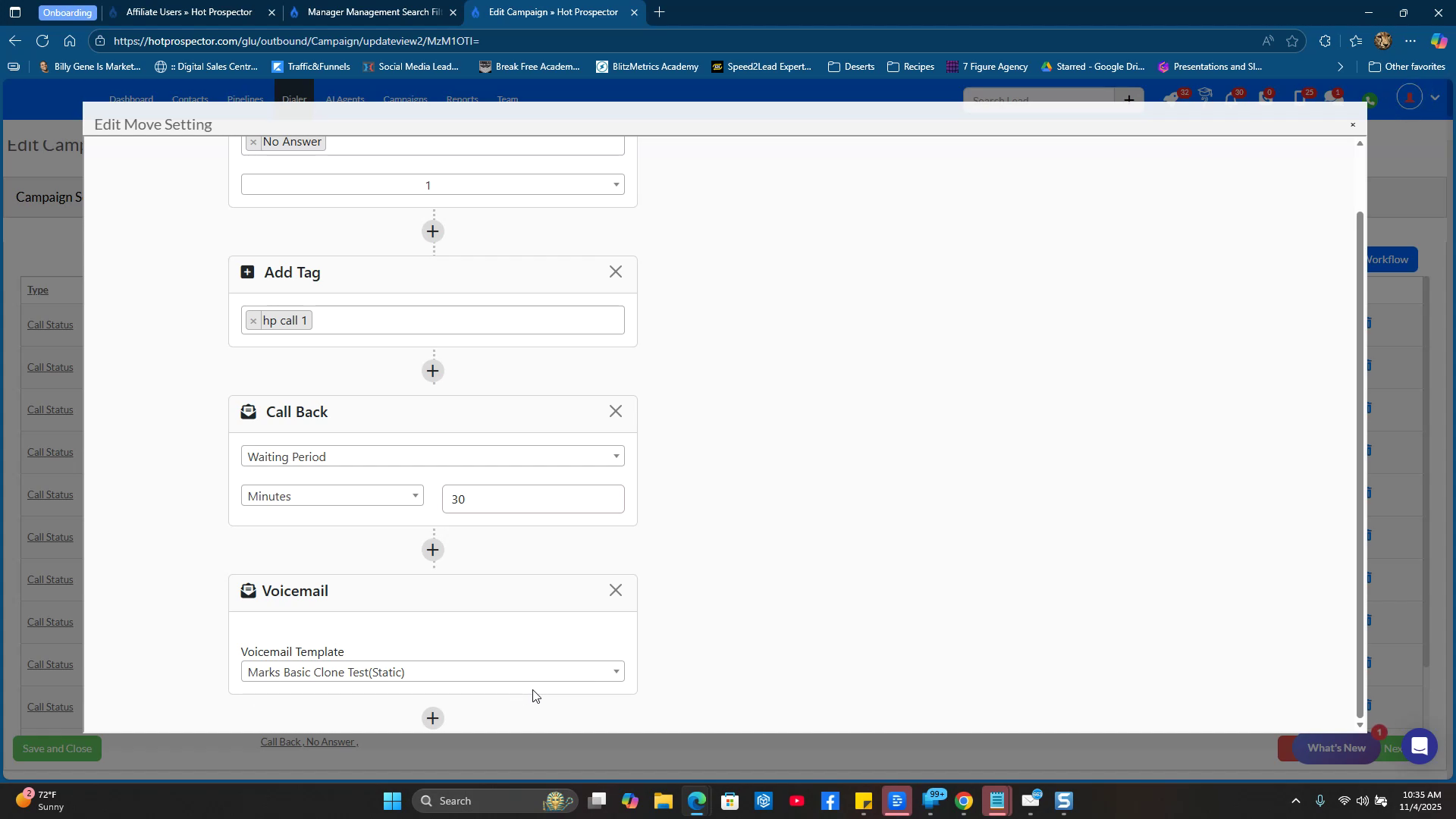Screen dimensions: 1456x819
Task: Click plus icon above the Add Tag card
Action: (x=432, y=231)
